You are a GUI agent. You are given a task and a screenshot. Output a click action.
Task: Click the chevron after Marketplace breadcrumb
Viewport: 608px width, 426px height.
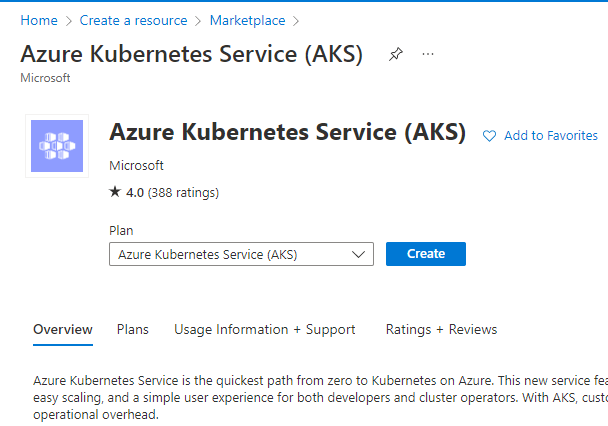click(x=296, y=21)
